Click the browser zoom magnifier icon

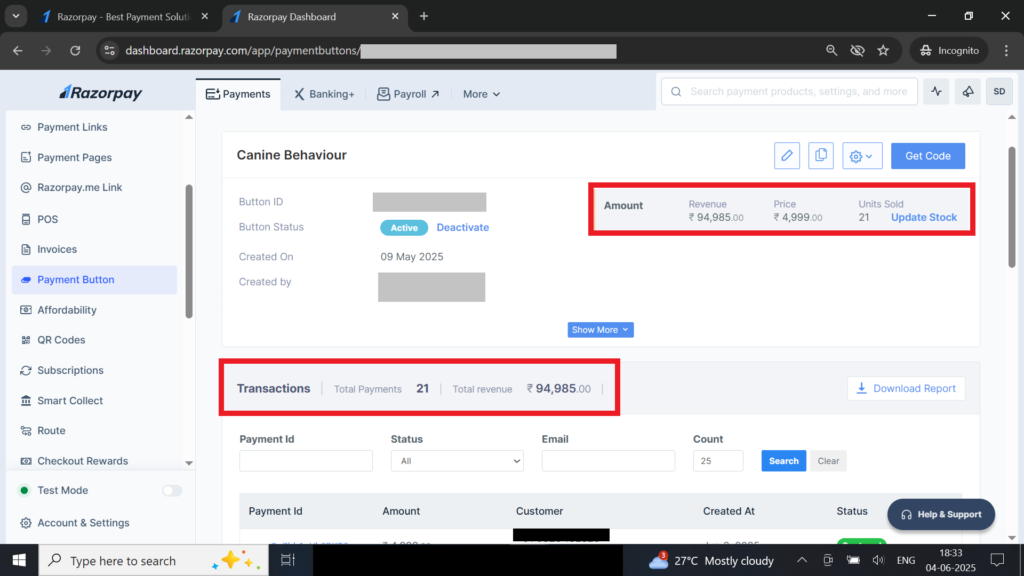pyautogui.click(x=832, y=50)
